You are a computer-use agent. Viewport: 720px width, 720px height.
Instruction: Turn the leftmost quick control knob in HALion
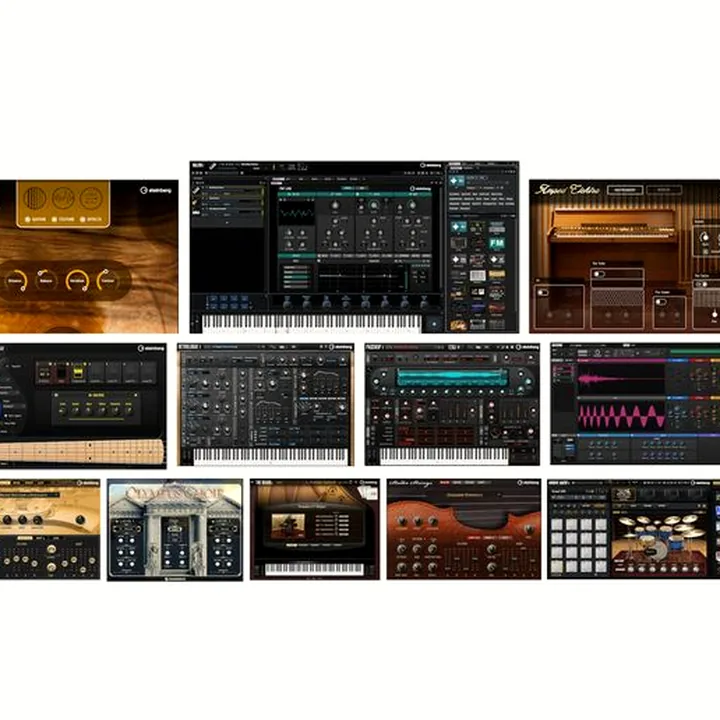click(x=287, y=302)
